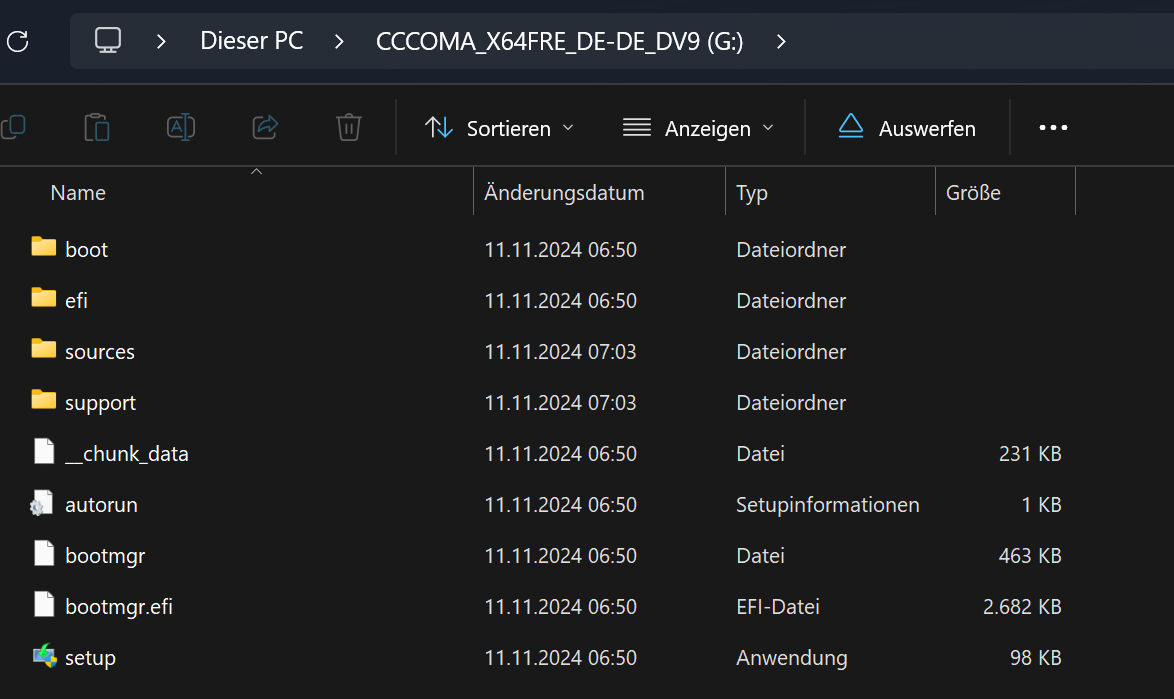Click the copy icon in toolbar

click(13, 127)
